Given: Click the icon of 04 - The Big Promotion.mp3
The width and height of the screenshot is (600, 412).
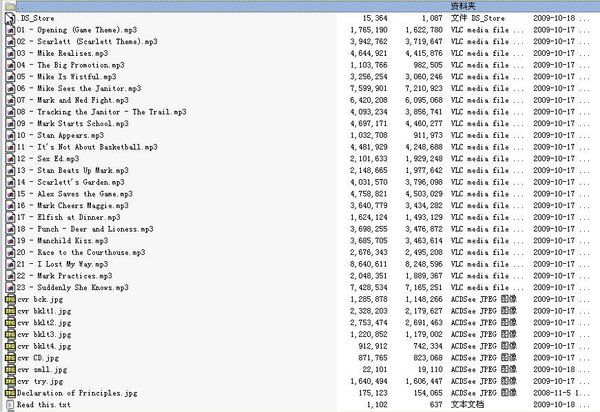Looking at the screenshot, I should point(10,65).
